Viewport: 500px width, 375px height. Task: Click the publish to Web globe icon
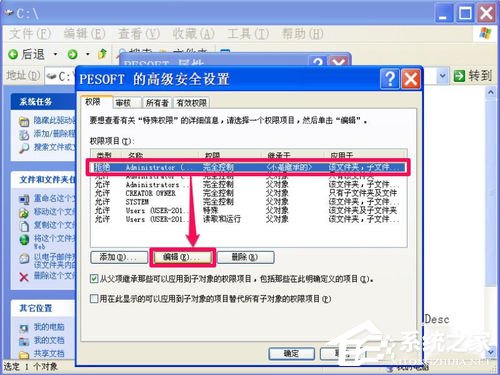[24, 240]
